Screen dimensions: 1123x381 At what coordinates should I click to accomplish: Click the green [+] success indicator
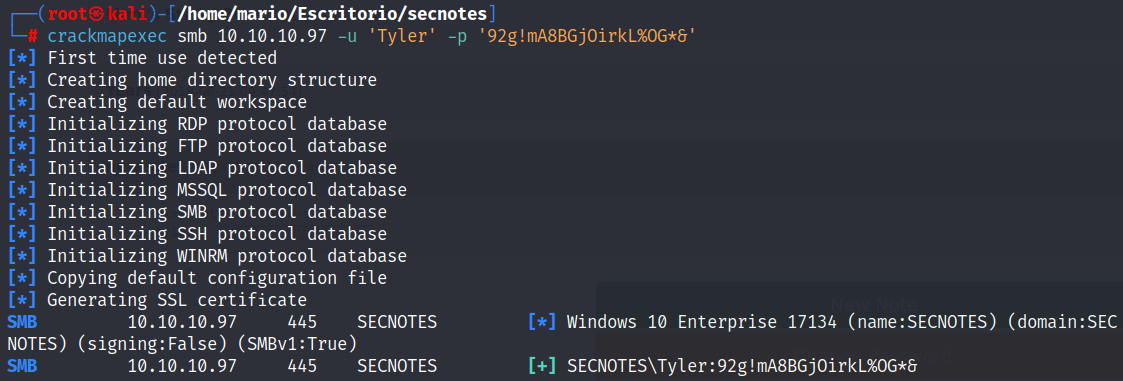pyautogui.click(x=541, y=367)
